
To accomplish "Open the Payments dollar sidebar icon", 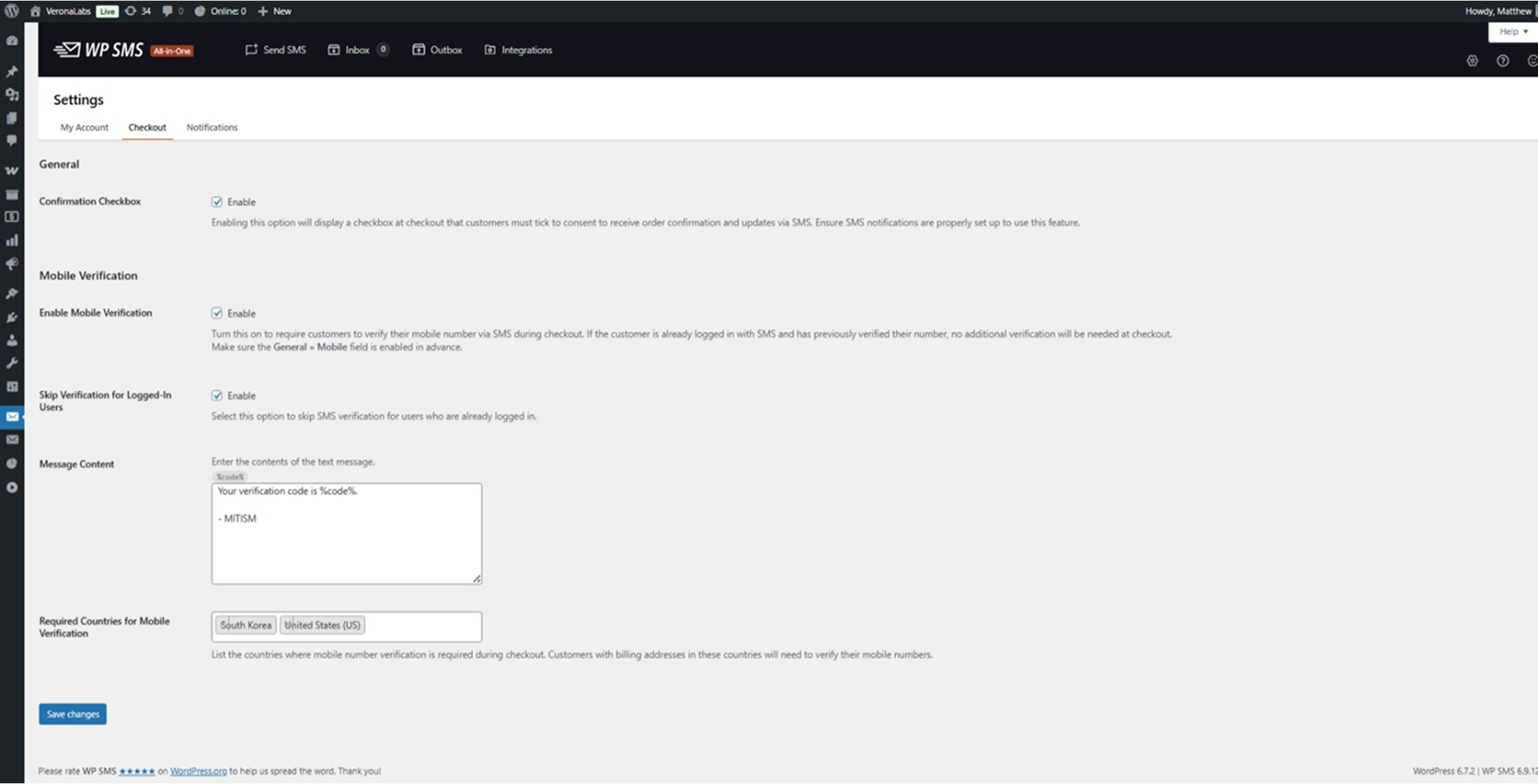I will [x=12, y=217].
